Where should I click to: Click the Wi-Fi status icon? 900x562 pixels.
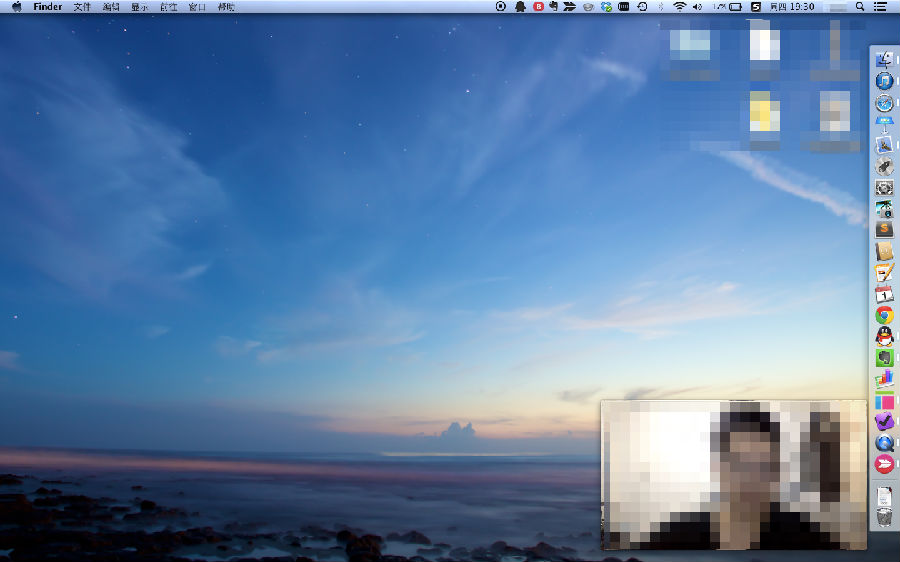[x=680, y=7]
